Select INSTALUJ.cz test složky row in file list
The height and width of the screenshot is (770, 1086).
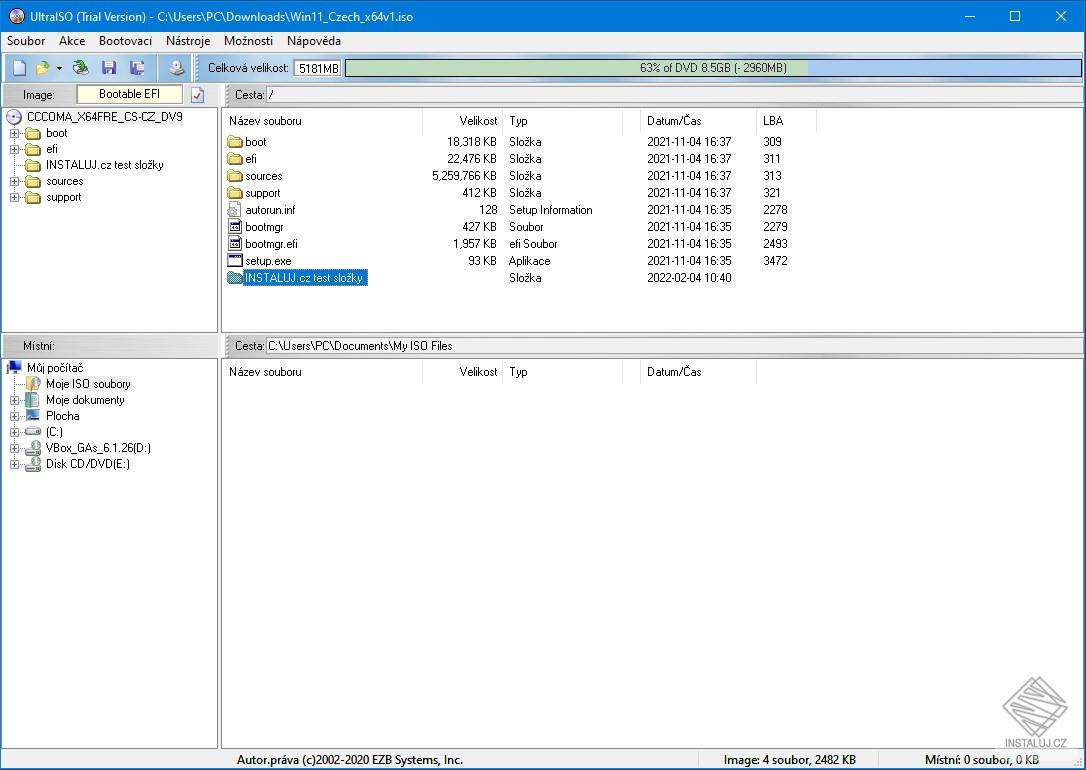coord(305,278)
